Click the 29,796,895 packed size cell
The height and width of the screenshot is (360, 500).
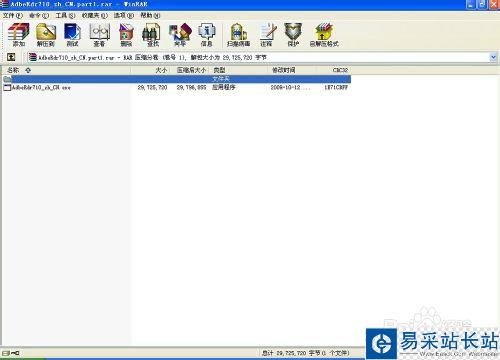[191, 88]
